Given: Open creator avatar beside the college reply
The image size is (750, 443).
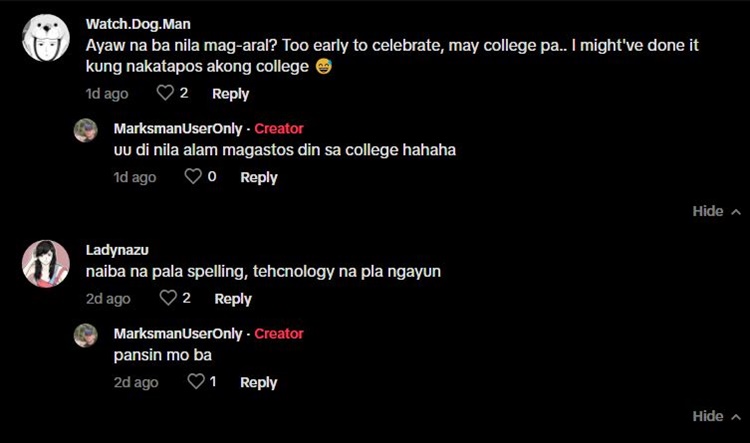Looking at the screenshot, I should coord(86,130).
